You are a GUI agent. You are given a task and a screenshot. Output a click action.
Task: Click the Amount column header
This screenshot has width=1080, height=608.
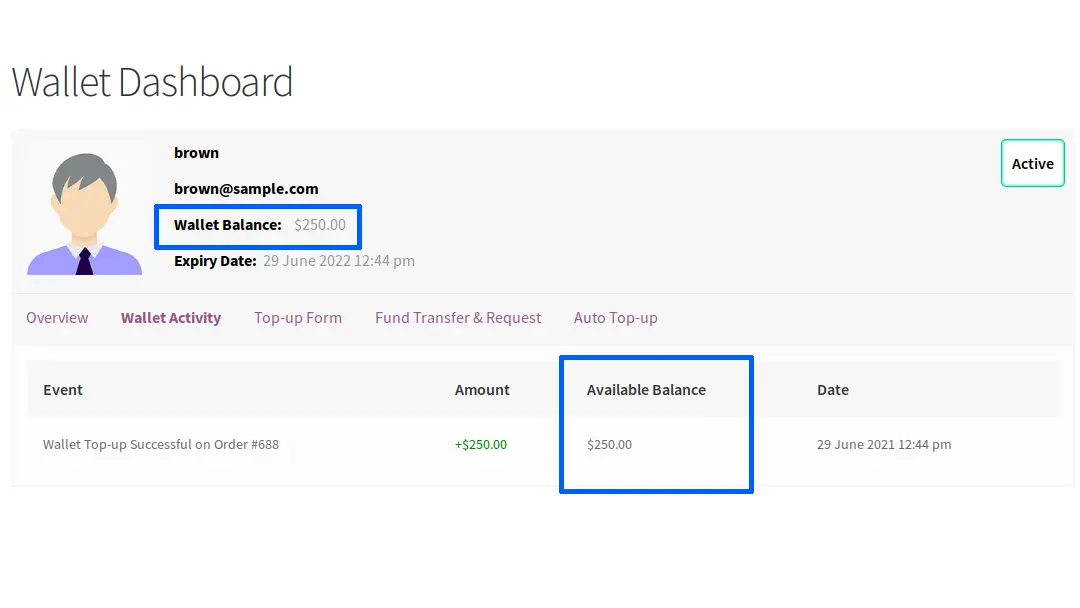(482, 390)
